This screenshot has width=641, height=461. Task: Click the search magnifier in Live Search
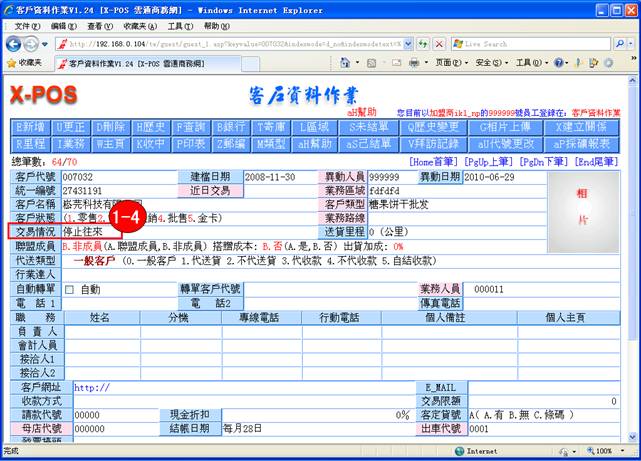[x=618, y=44]
